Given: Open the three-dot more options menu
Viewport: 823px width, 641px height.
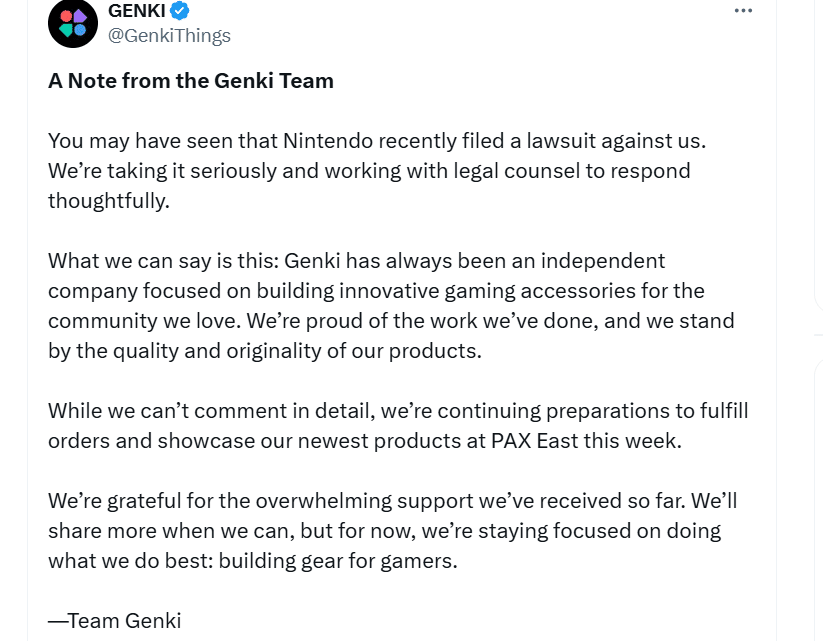Looking at the screenshot, I should [x=743, y=11].
